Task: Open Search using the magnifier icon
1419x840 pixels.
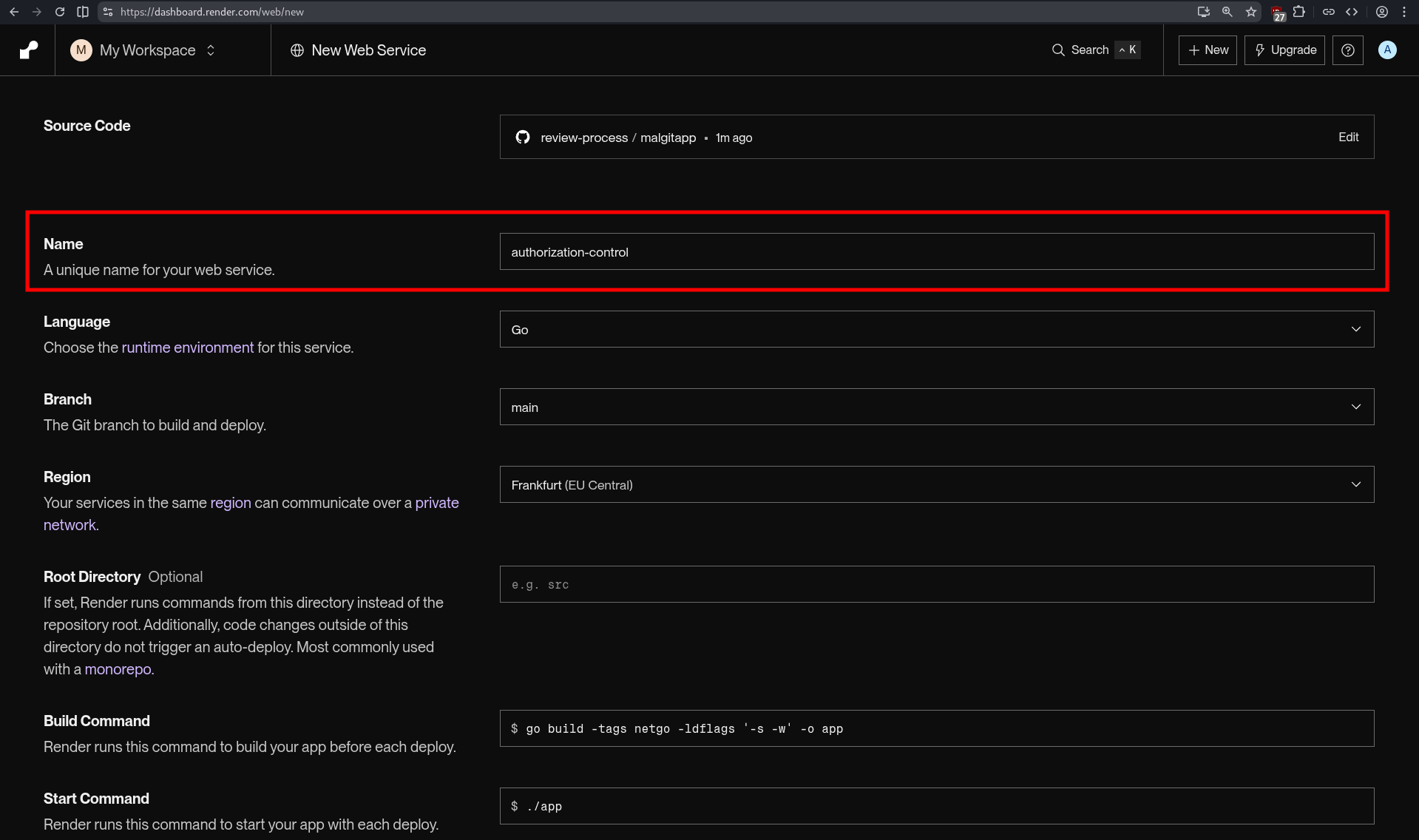Action: (x=1057, y=50)
